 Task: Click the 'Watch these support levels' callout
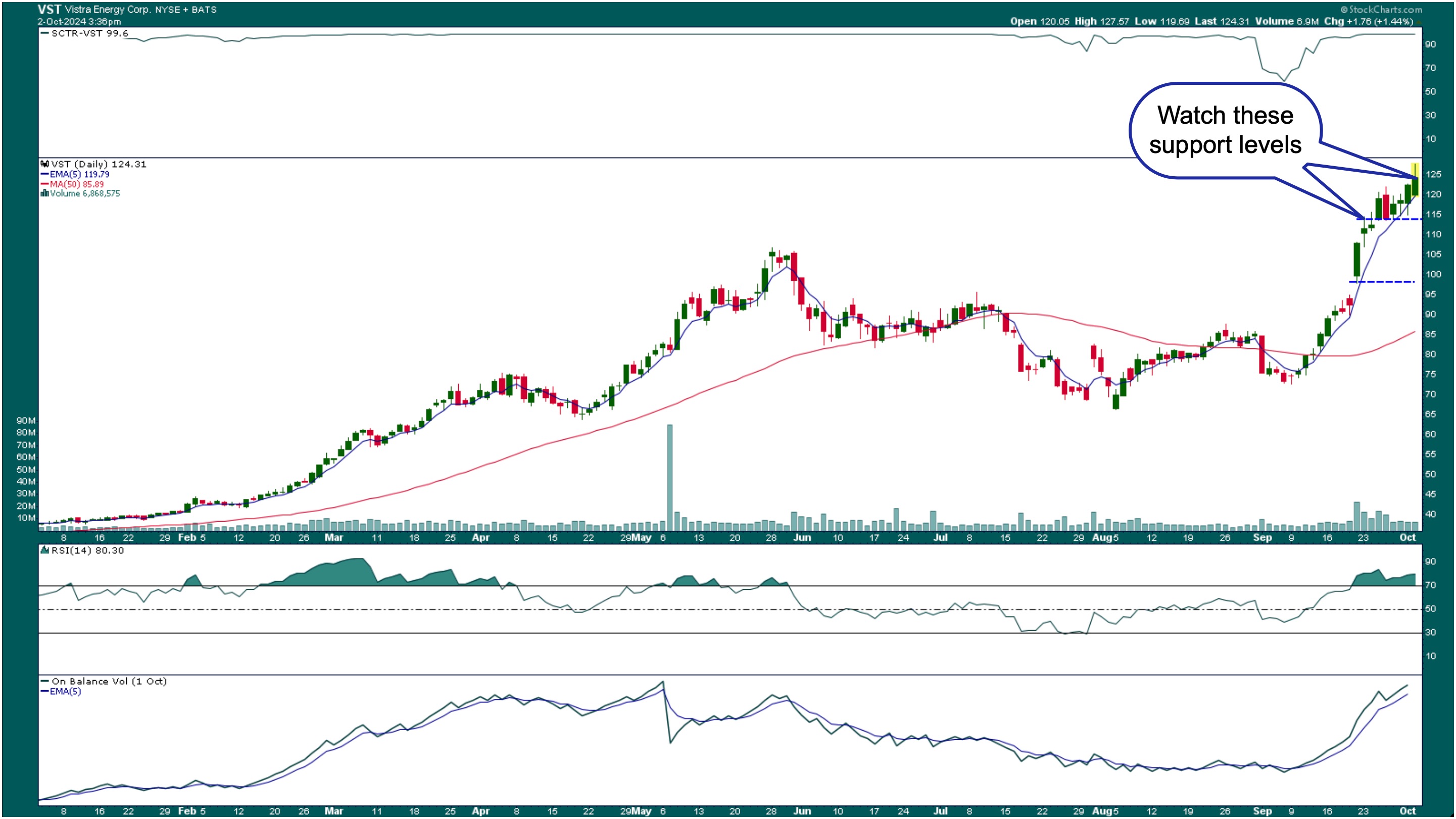(1225, 130)
